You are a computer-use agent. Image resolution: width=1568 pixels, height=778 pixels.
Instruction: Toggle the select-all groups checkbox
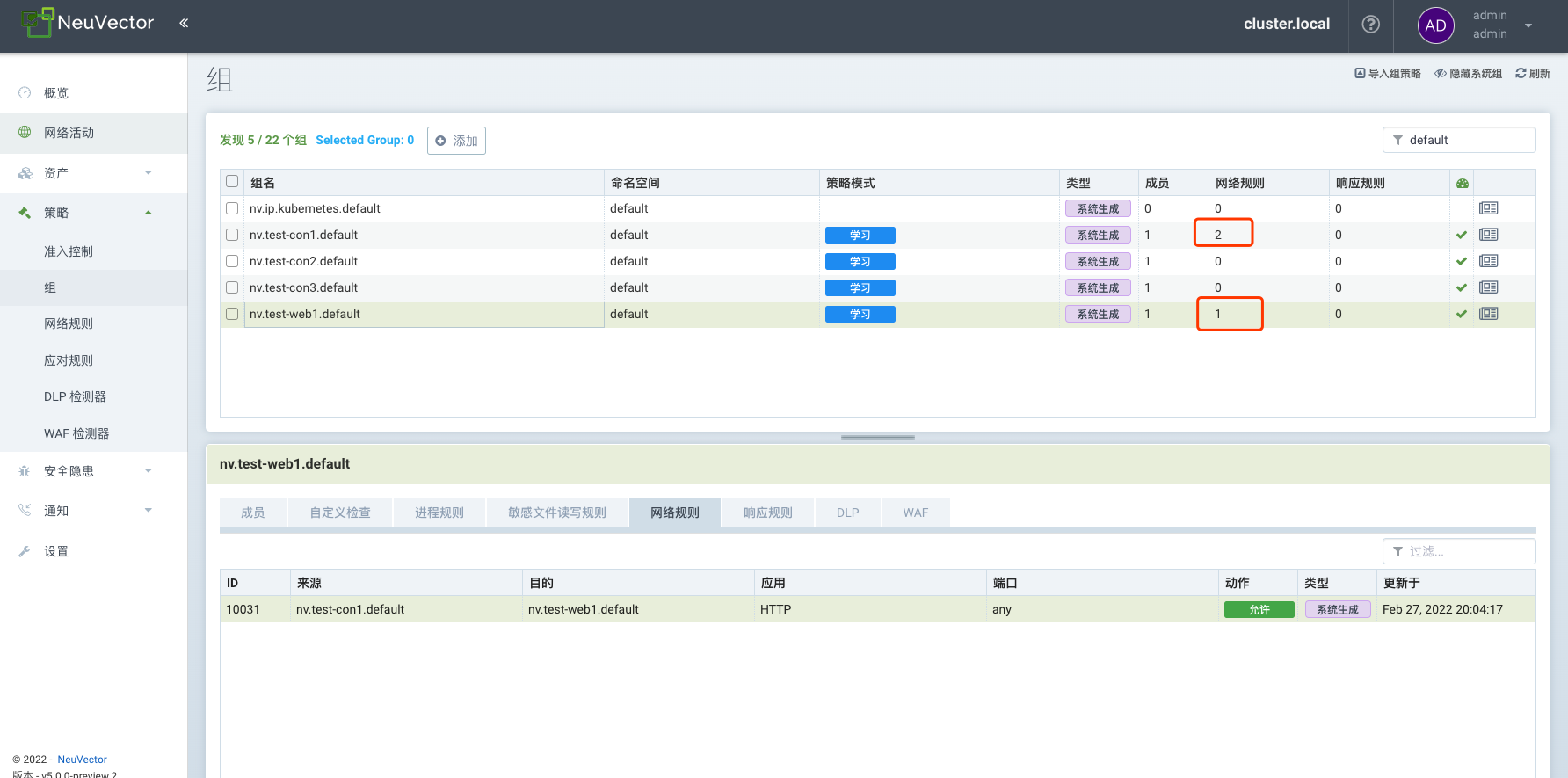pos(232,182)
